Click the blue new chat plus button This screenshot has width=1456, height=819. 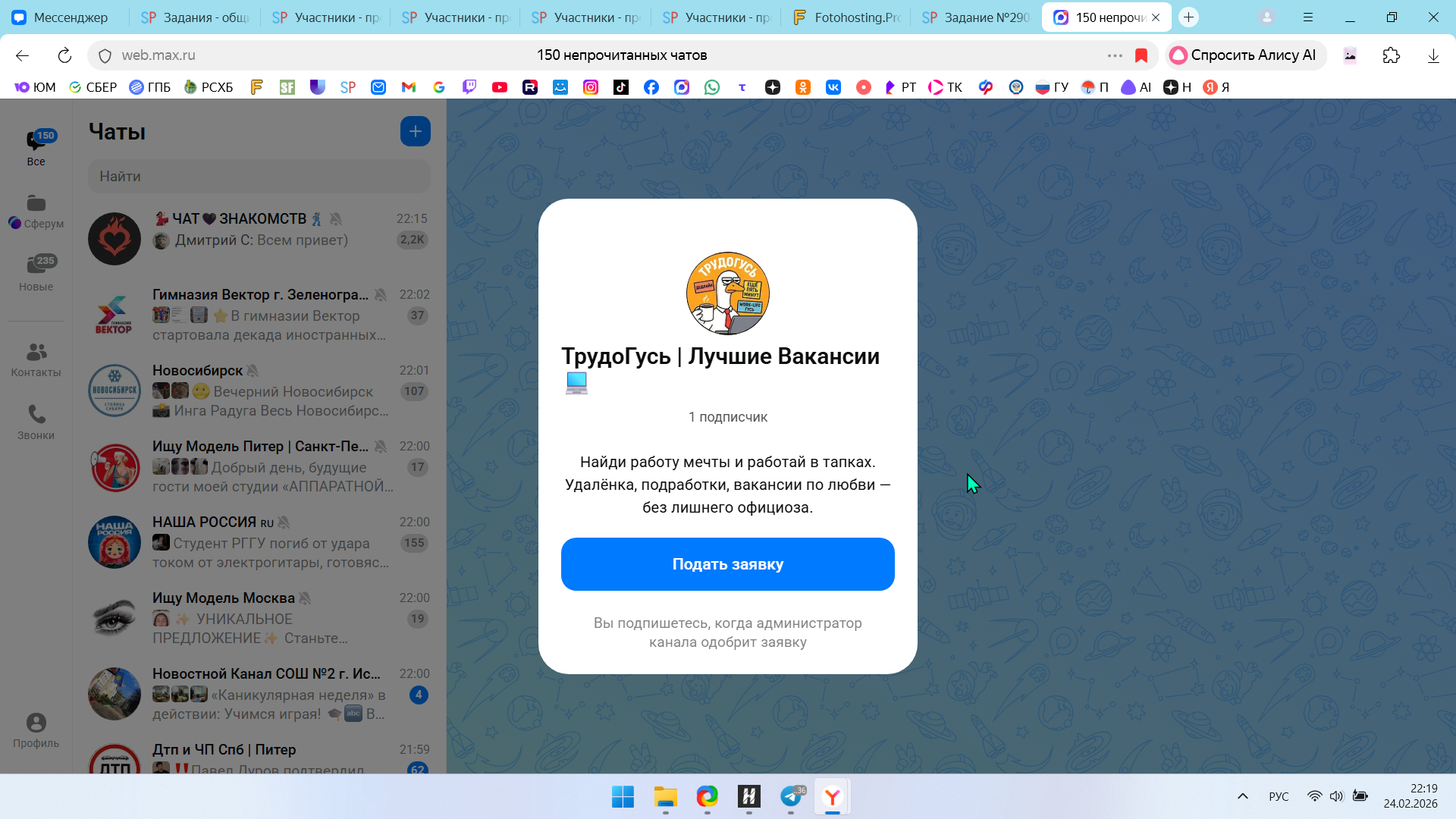pos(415,131)
